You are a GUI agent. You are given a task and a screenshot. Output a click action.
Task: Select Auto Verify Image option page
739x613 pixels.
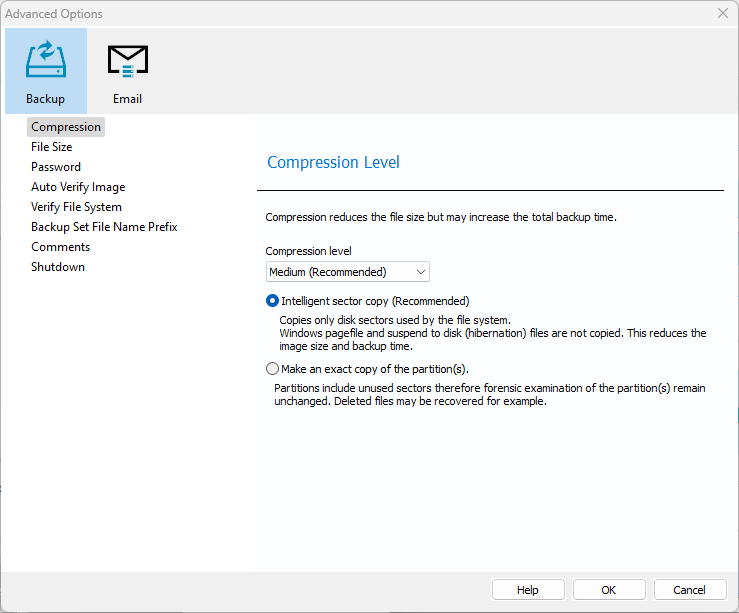(x=78, y=187)
